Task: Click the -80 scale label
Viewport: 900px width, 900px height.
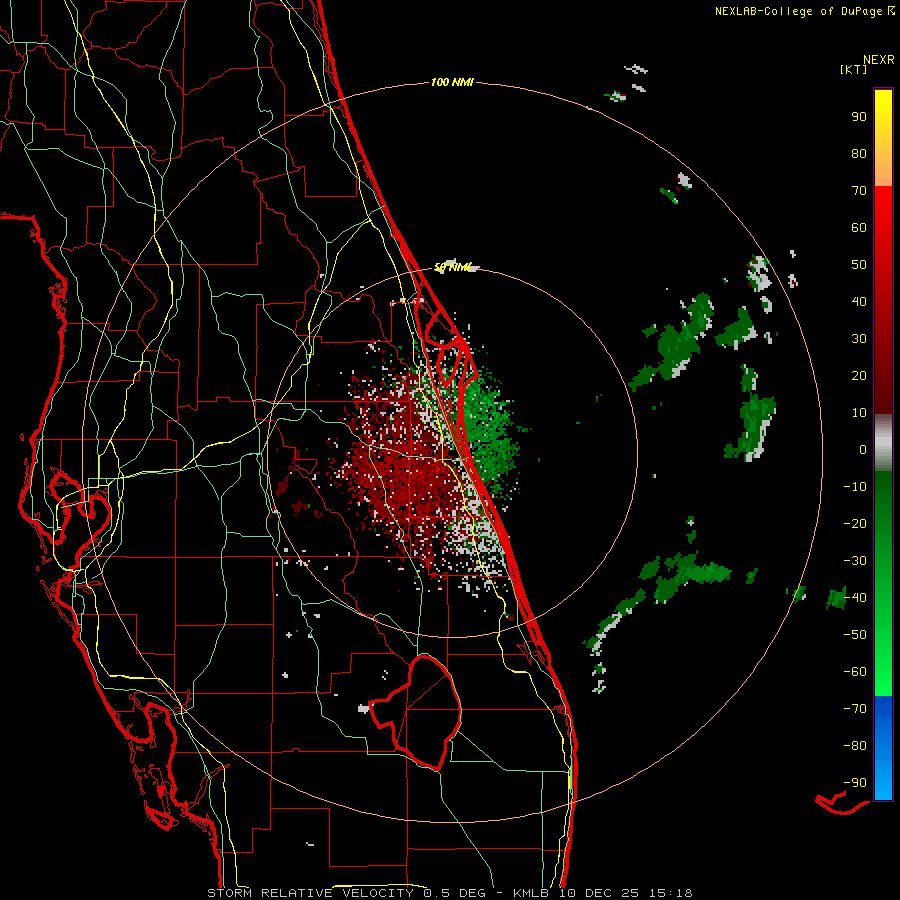Action: (x=855, y=746)
